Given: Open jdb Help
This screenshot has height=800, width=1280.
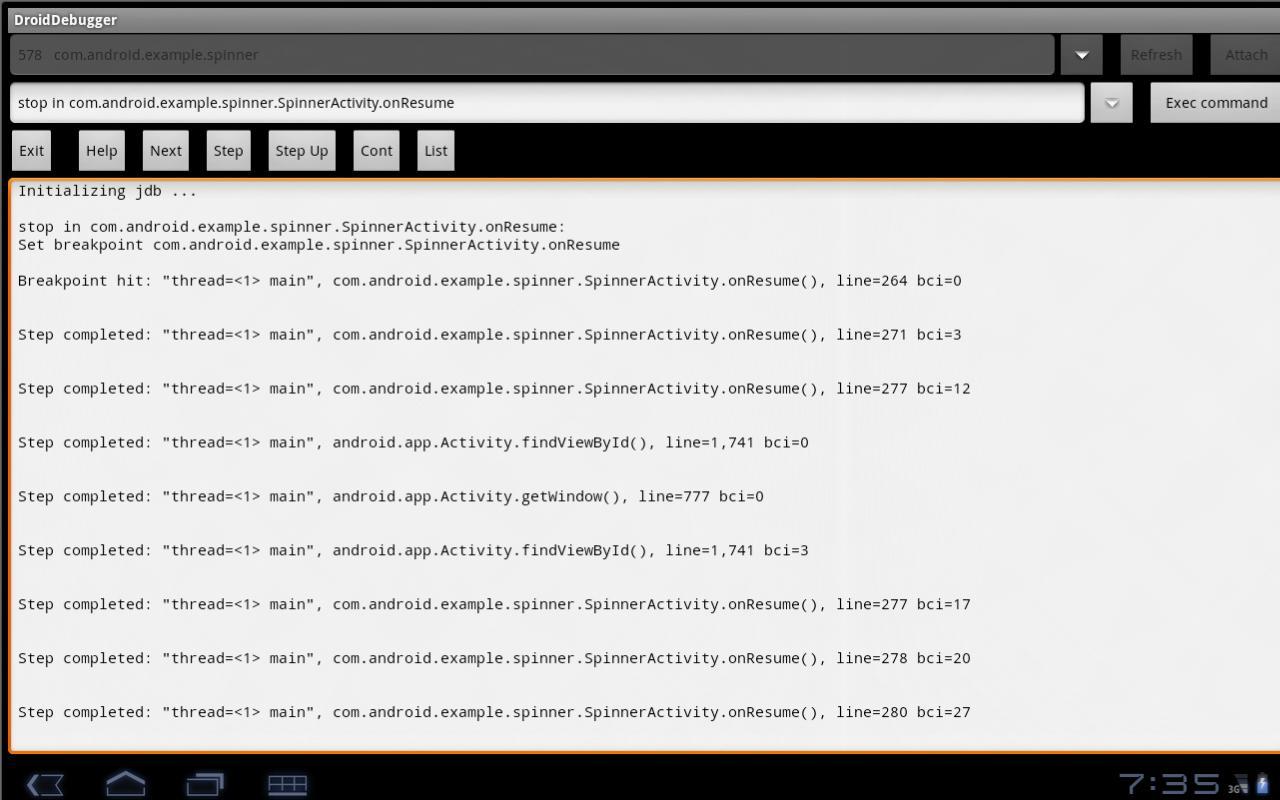Looking at the screenshot, I should (101, 150).
